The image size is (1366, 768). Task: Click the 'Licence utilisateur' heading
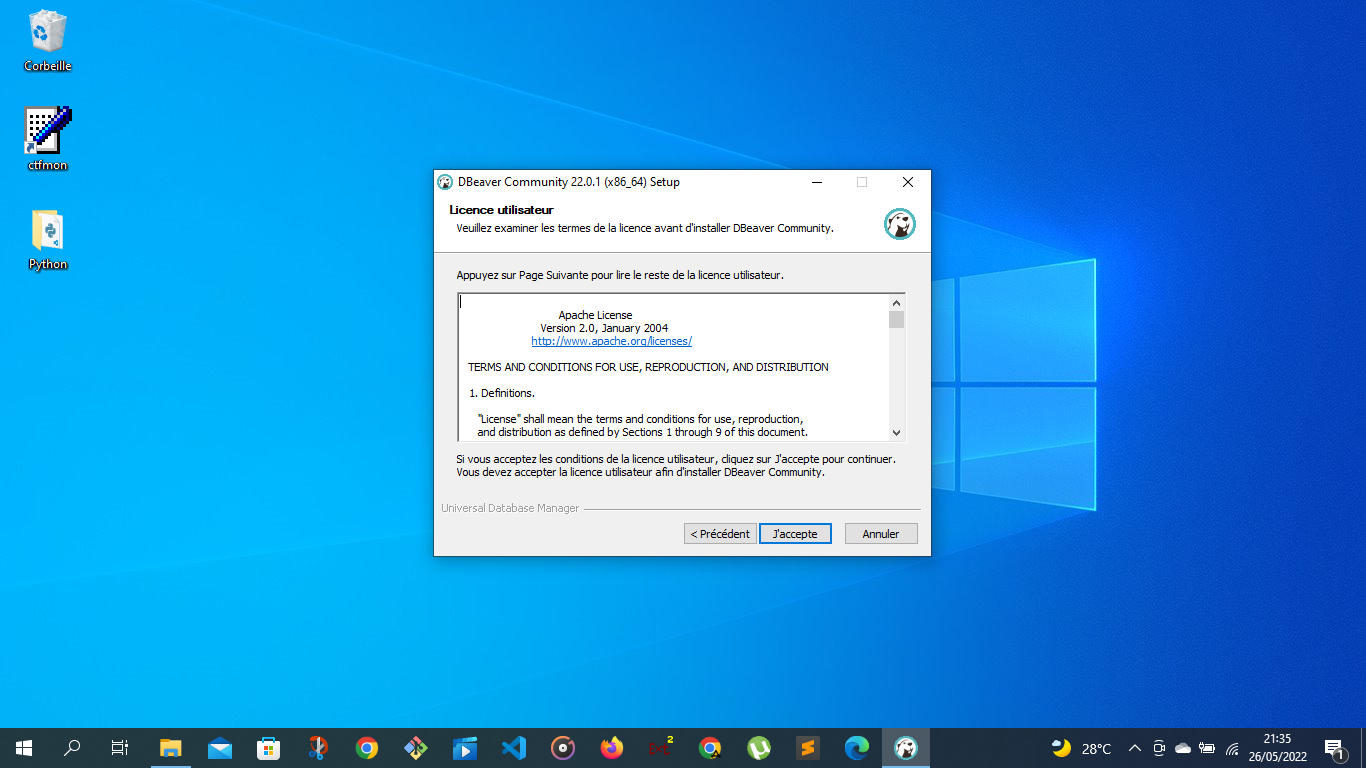pos(501,210)
